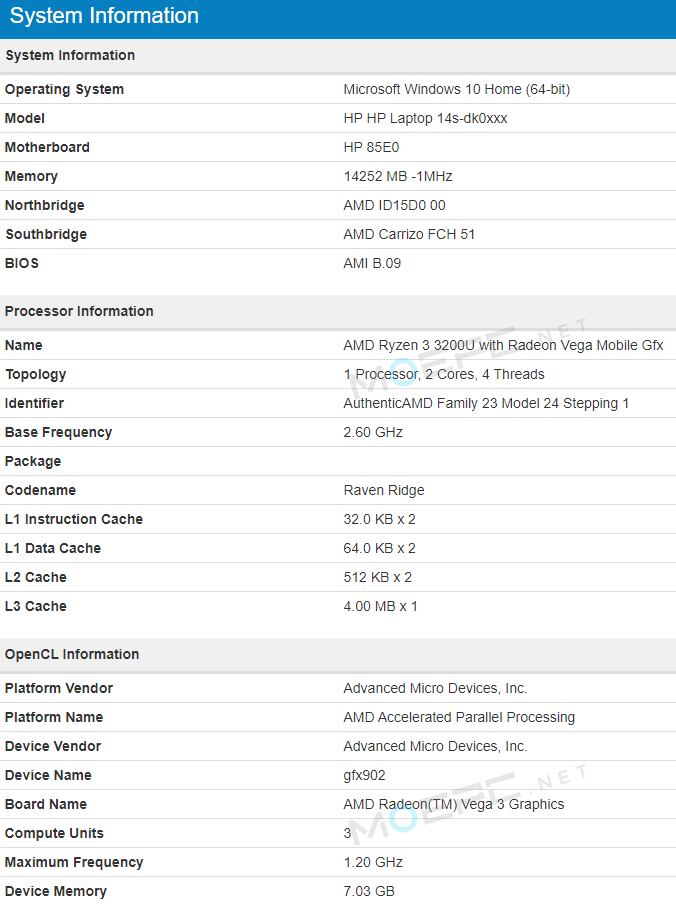The image size is (676, 912).
Task: Select 'AMD ID15D0 00' northbridge value
Action: (x=394, y=205)
